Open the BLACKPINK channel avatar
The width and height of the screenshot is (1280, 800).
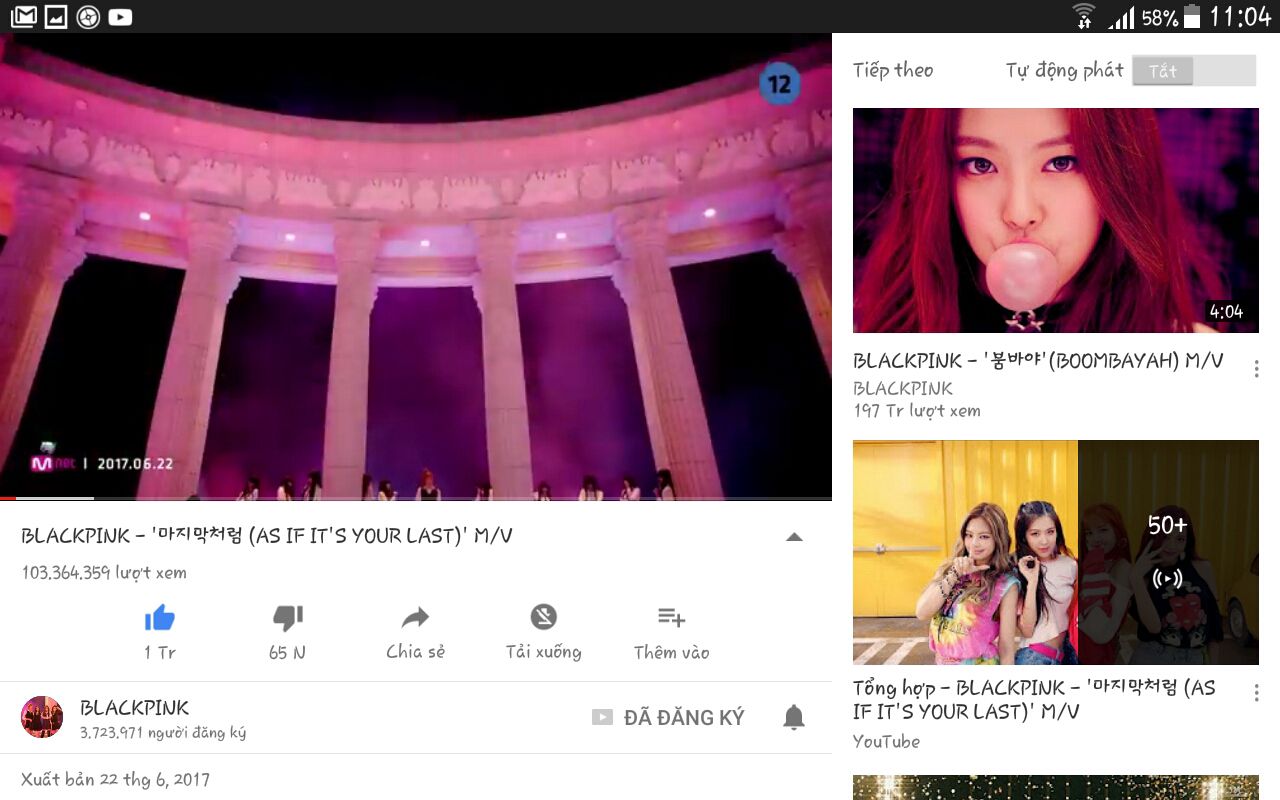[x=42, y=717]
